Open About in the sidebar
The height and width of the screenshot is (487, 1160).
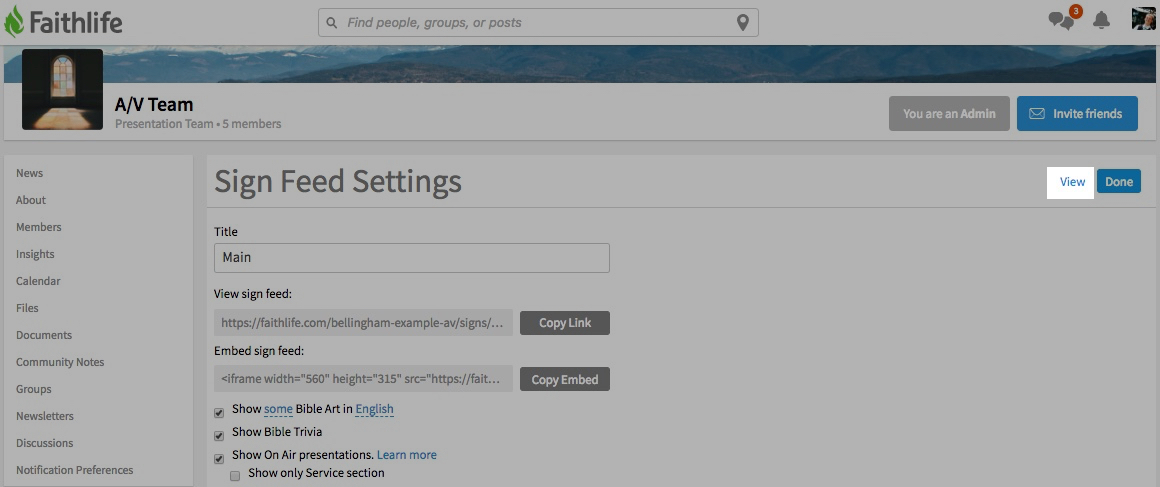coord(31,200)
